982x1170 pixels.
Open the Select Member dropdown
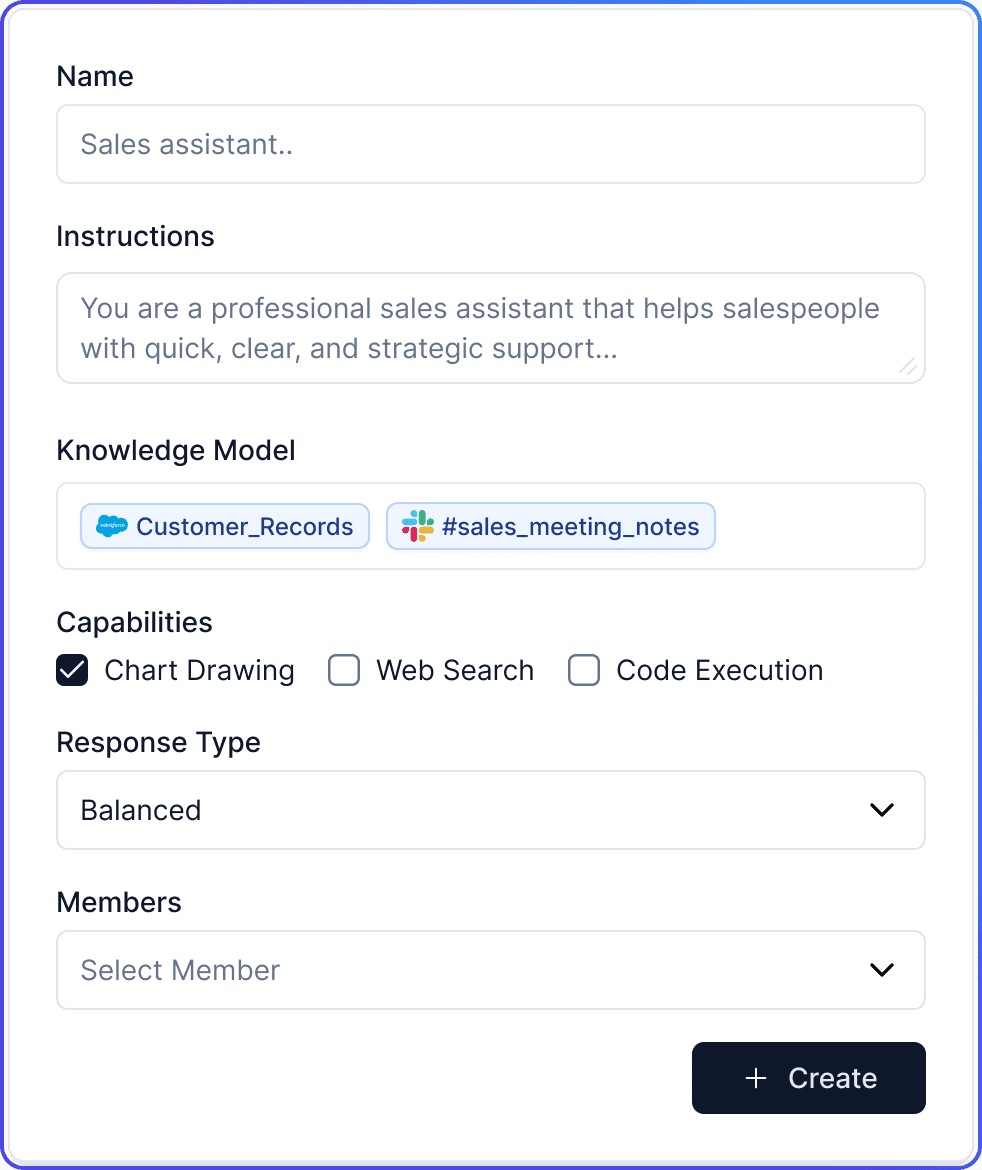pyautogui.click(x=490, y=970)
